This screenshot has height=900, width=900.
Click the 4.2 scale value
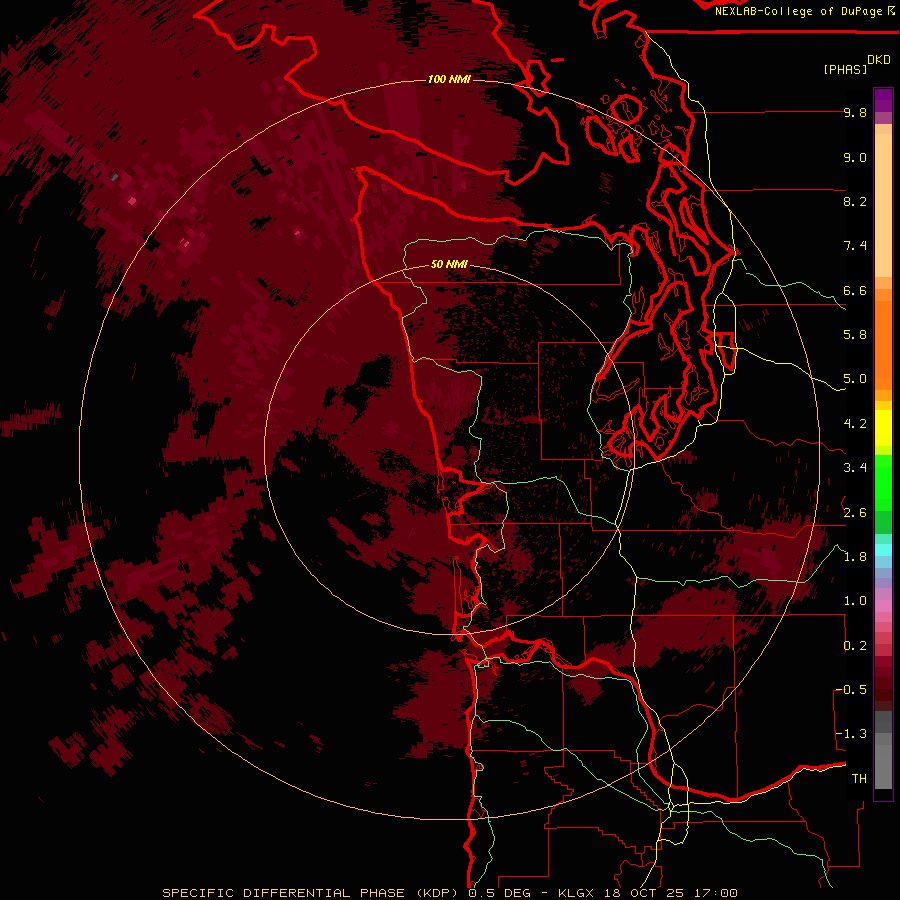coord(855,424)
